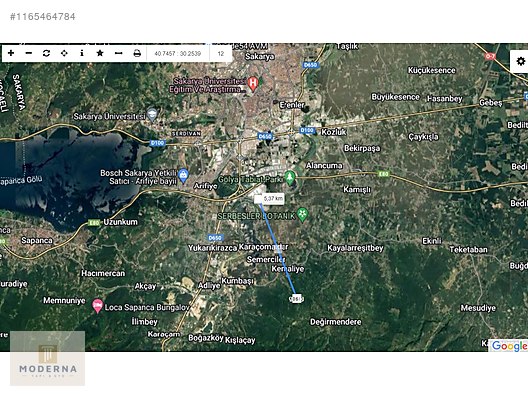Click the Sakarya Üniversitesi Eğitim Ve Araştırma label
The width and height of the screenshot is (528, 396).
(x=208, y=85)
